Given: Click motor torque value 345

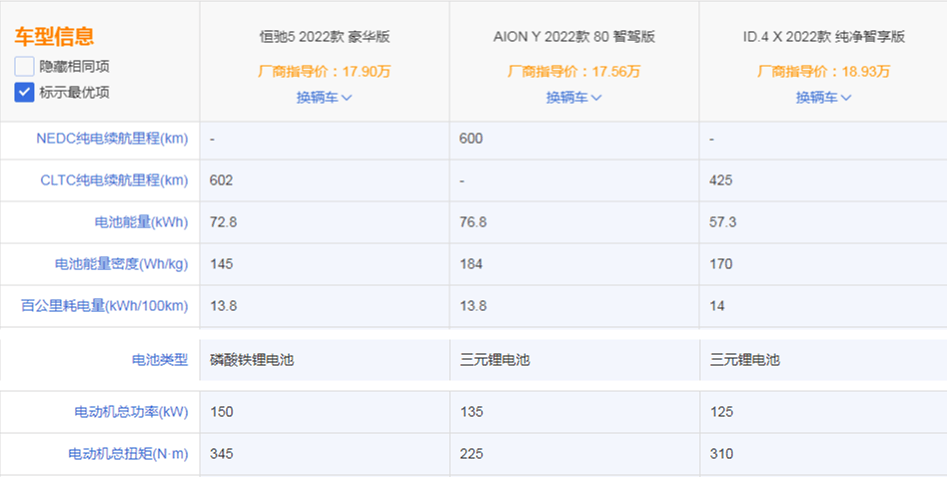Looking at the screenshot, I should pyautogui.click(x=221, y=454).
